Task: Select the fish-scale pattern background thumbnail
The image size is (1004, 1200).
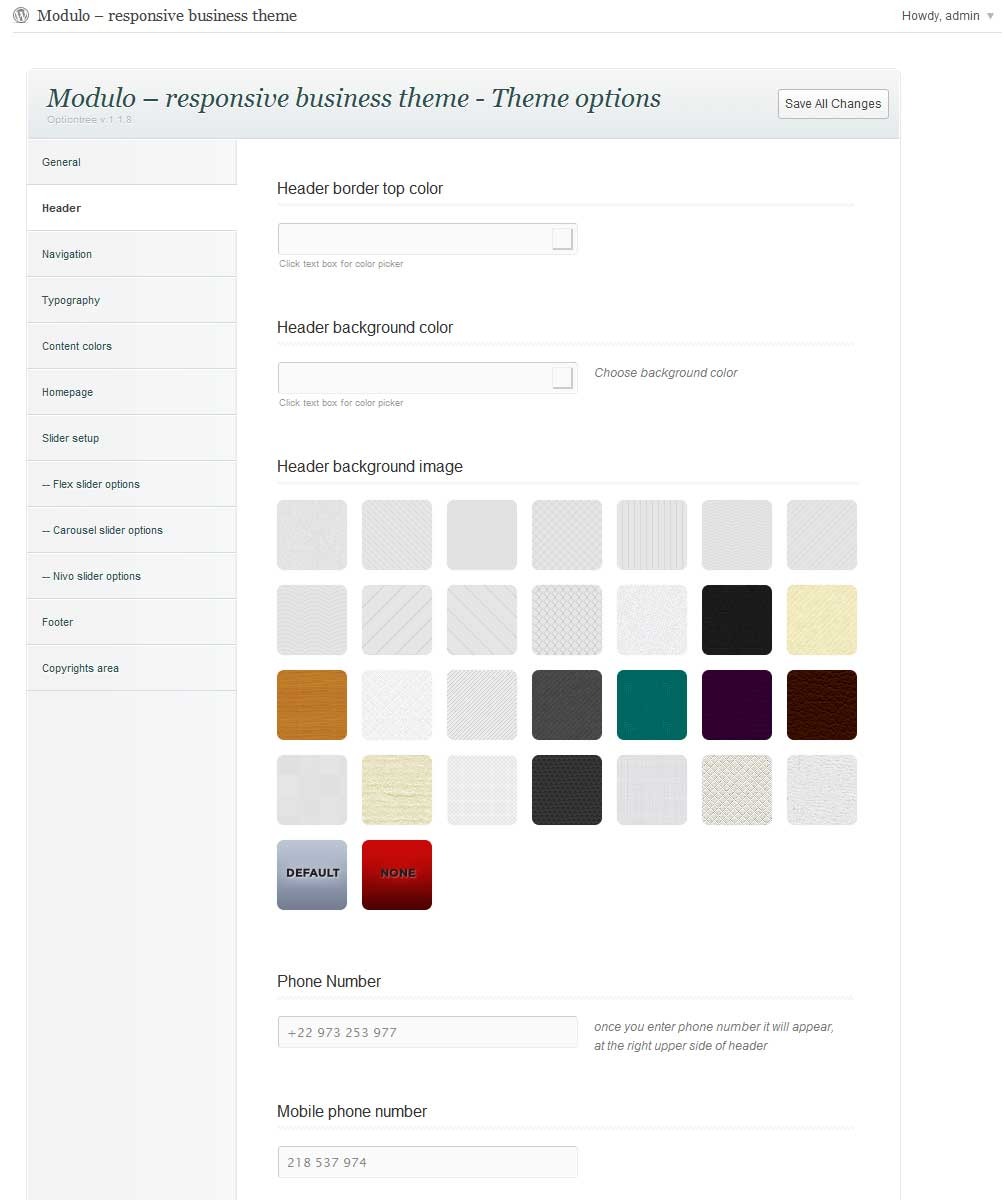Action: point(567,620)
